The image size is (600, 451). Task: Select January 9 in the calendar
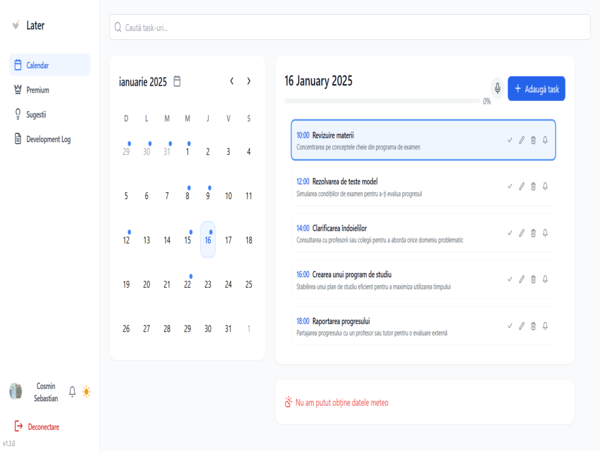pyautogui.click(x=208, y=195)
